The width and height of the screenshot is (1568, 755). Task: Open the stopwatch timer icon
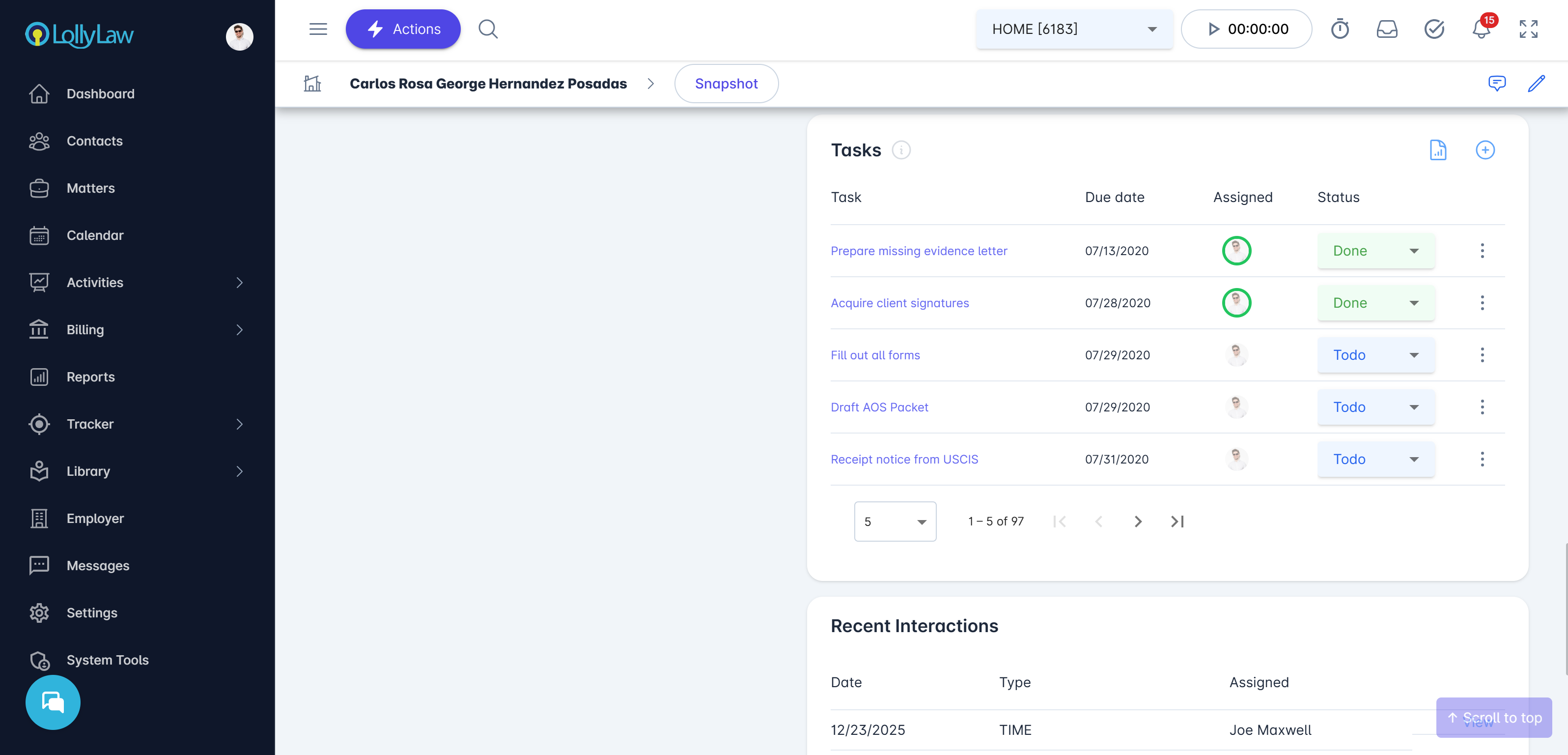[x=1340, y=29]
